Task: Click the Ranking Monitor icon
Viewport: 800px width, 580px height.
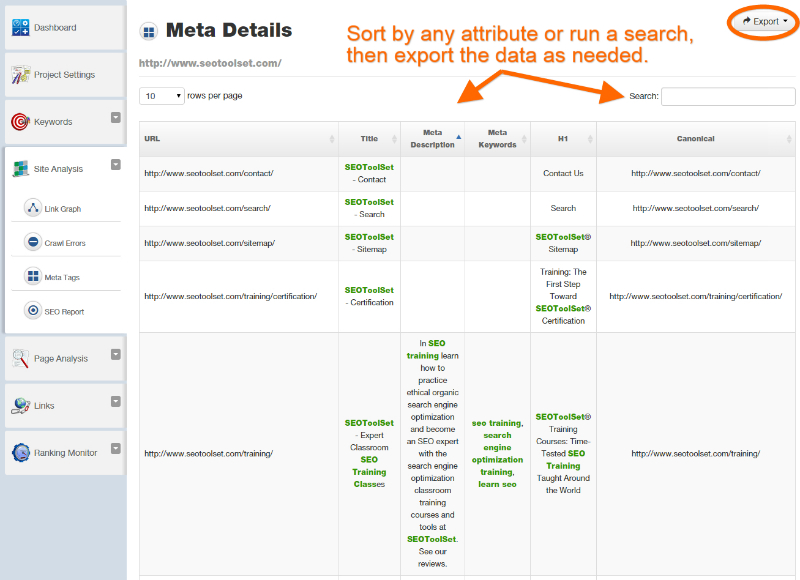Action: (x=20, y=452)
